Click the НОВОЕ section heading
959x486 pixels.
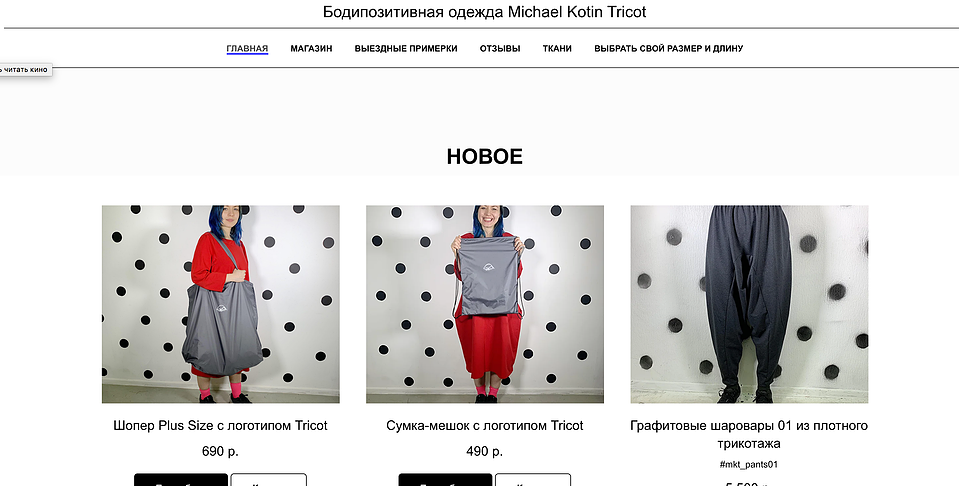(x=484, y=156)
